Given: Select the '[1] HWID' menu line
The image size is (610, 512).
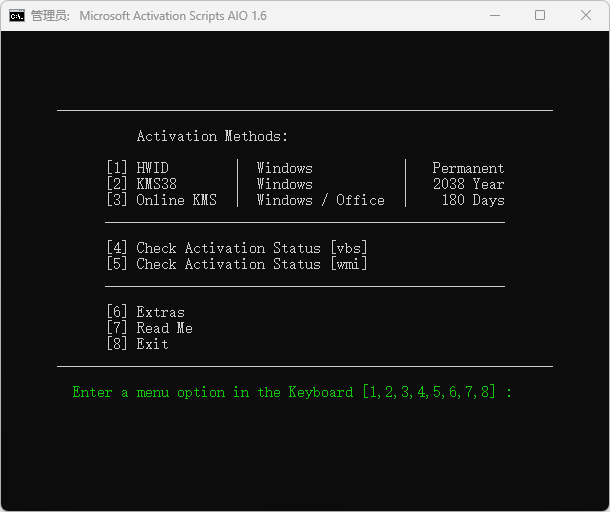Looking at the screenshot, I should tap(138, 168).
